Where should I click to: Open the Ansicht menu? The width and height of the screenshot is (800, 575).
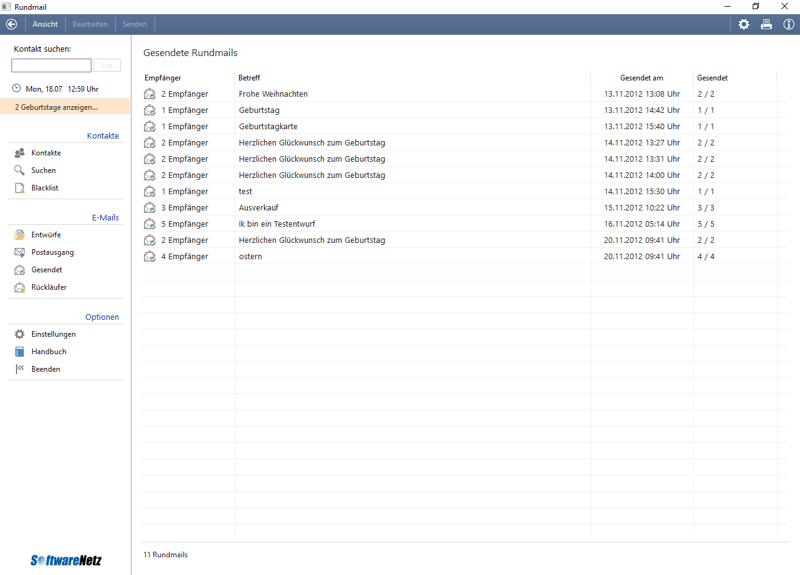click(45, 24)
